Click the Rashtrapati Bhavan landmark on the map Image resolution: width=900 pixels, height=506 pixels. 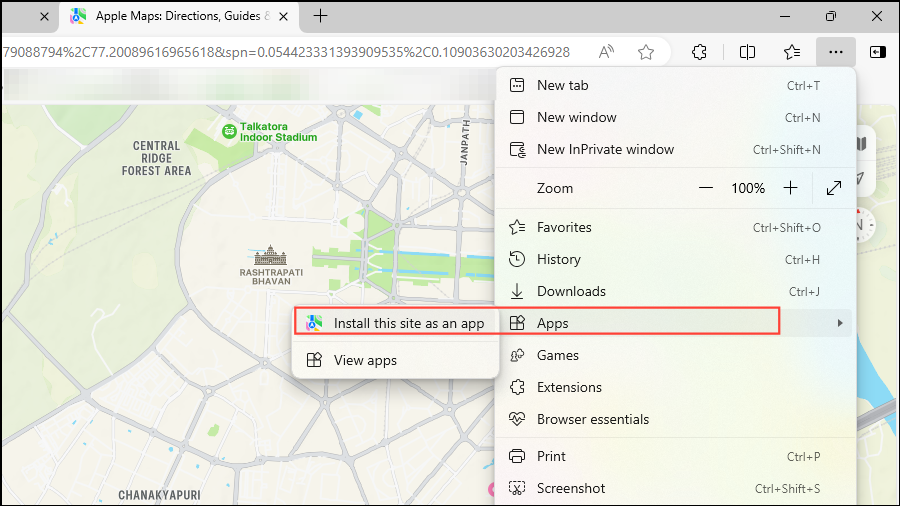pyautogui.click(x=271, y=265)
